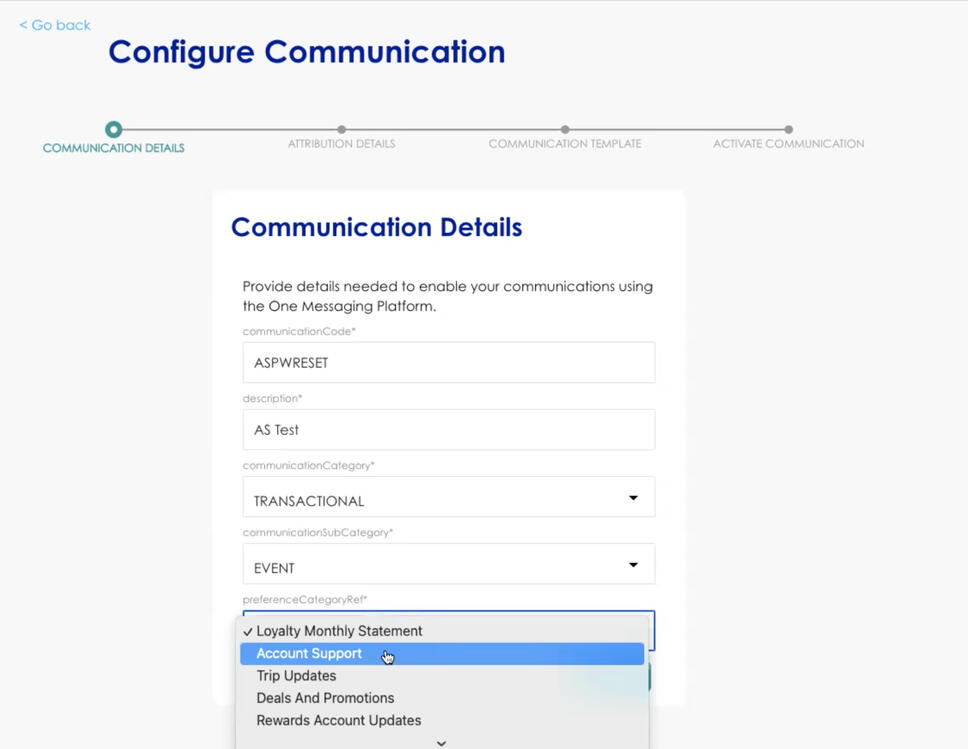
Task: Choose the checked Loyalty Monthly Statement option
Action: 339,631
